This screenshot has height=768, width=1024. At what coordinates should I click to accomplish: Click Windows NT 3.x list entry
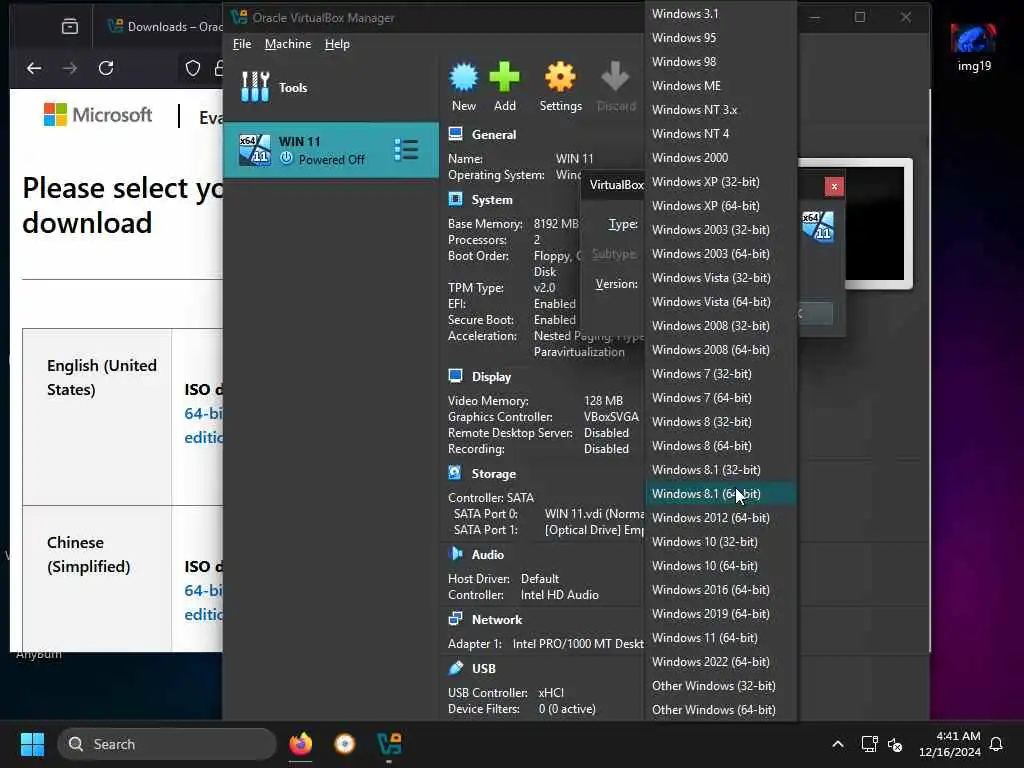pyautogui.click(x=721, y=110)
